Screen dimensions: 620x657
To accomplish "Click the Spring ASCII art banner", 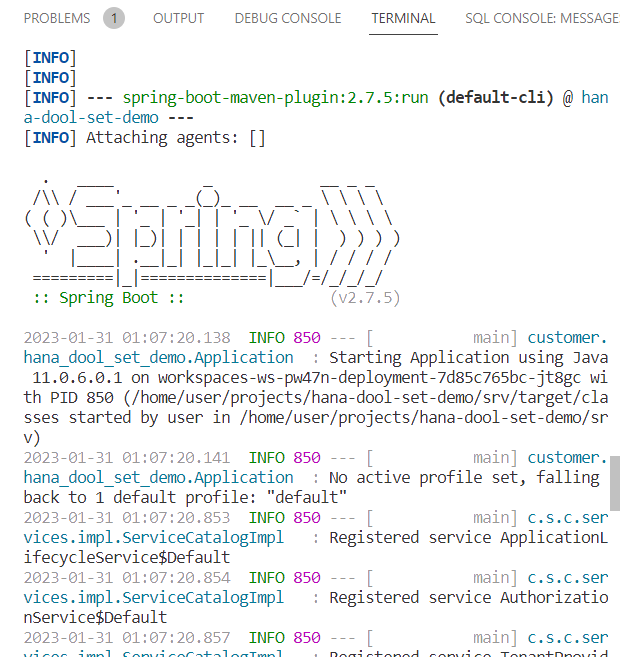I will coord(212,233).
